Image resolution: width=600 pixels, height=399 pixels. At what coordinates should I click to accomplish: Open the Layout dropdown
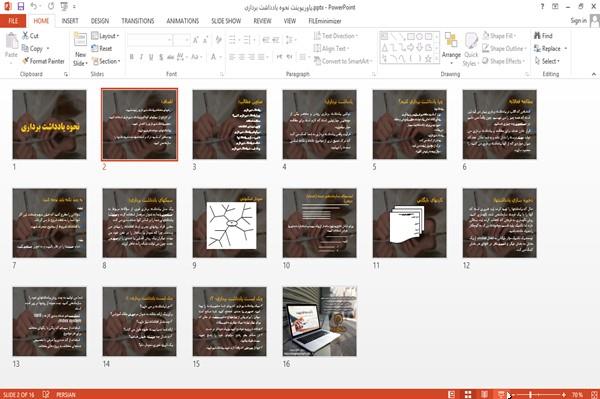[x=105, y=36]
